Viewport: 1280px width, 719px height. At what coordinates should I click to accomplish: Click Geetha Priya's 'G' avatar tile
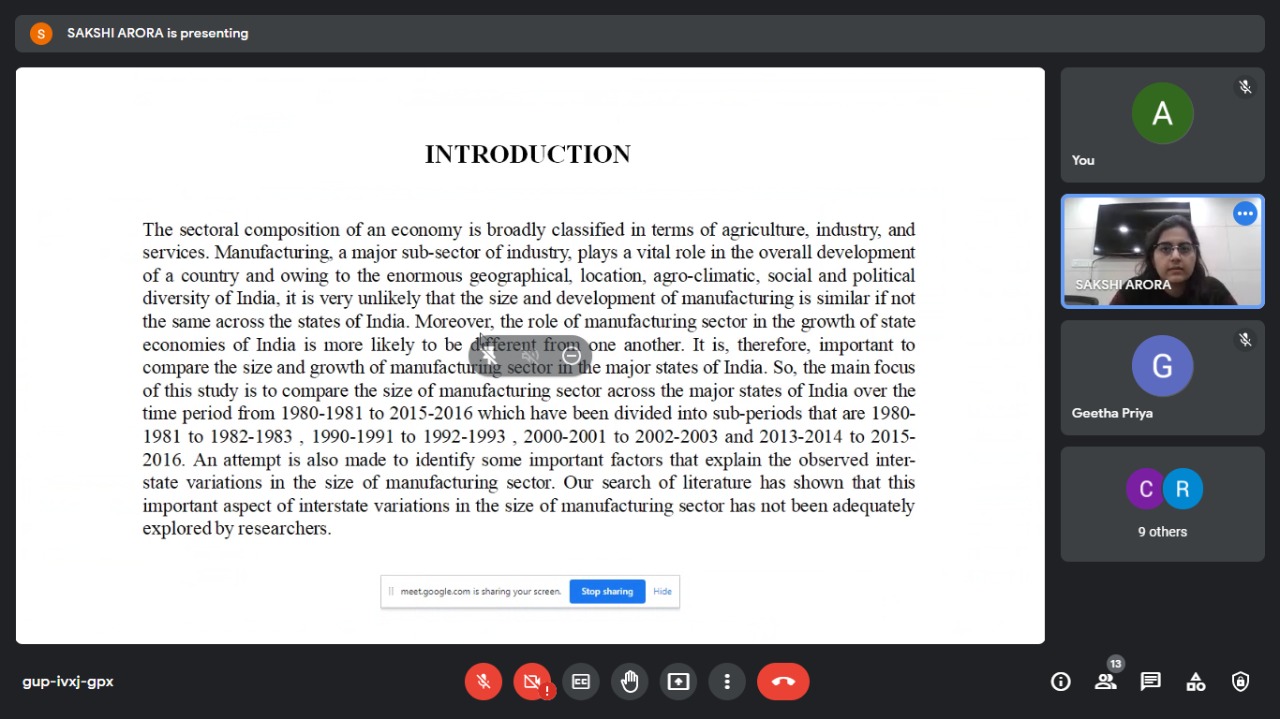[x=1162, y=366]
